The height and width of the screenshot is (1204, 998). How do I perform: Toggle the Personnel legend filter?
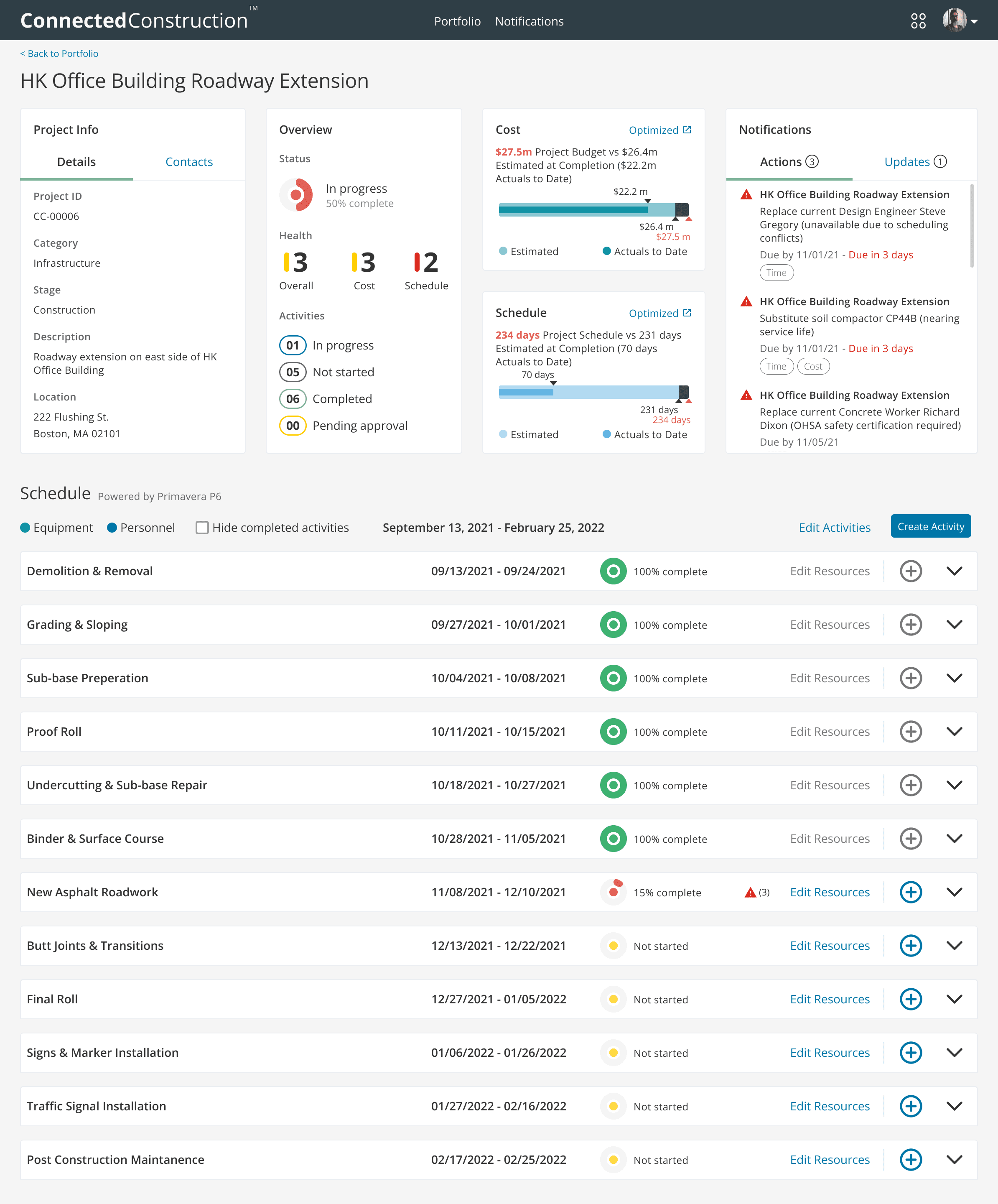click(141, 528)
